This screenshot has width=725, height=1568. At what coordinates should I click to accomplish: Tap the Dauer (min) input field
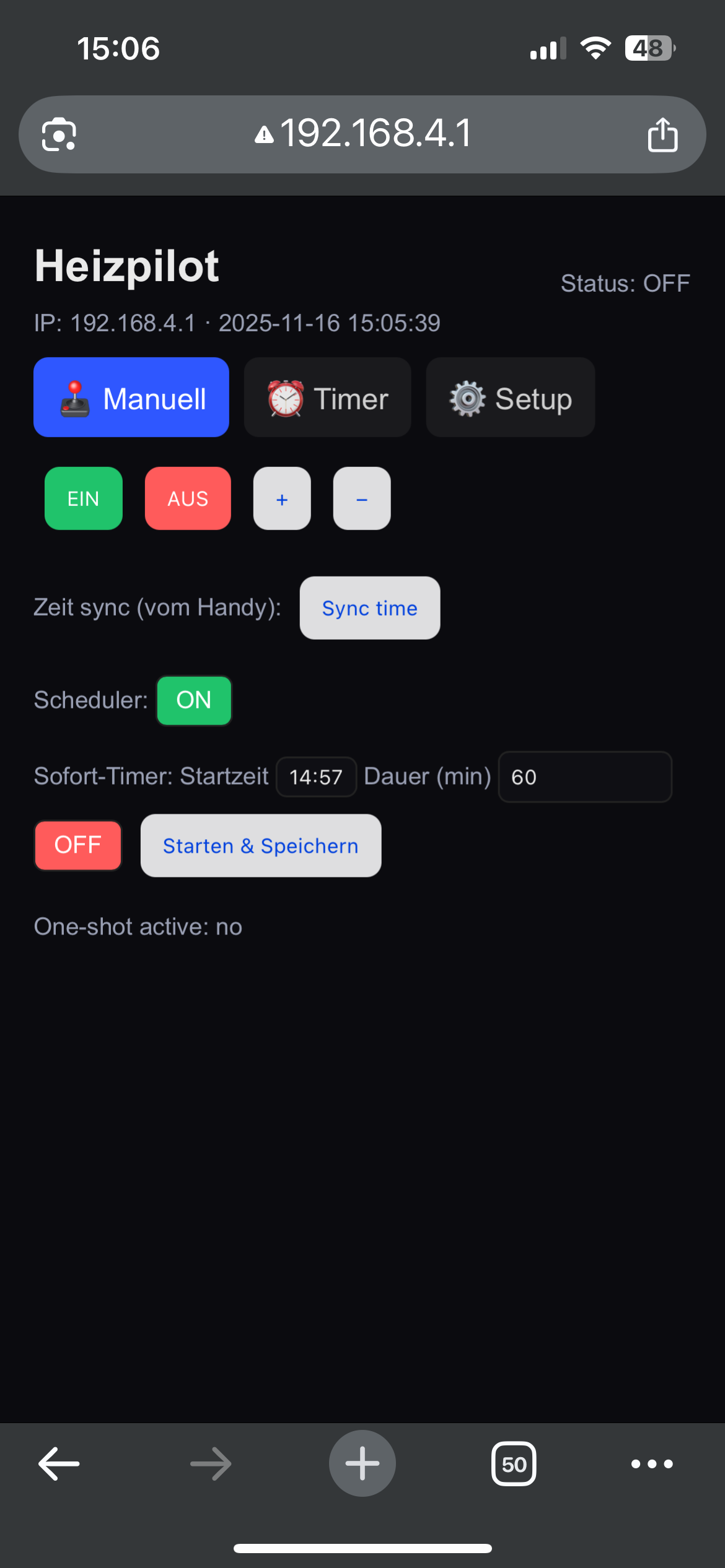585,777
